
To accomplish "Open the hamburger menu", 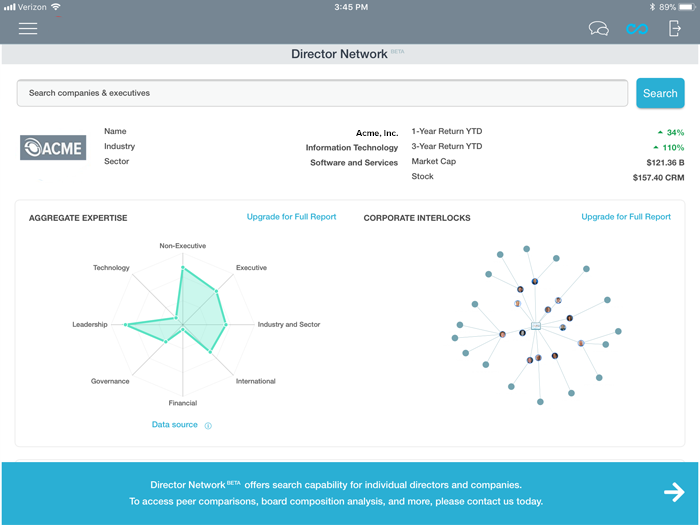I will [x=28, y=28].
